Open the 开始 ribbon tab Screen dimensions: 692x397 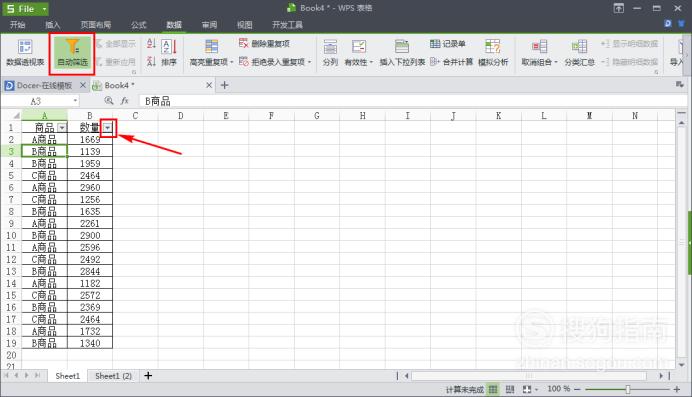tap(18, 25)
